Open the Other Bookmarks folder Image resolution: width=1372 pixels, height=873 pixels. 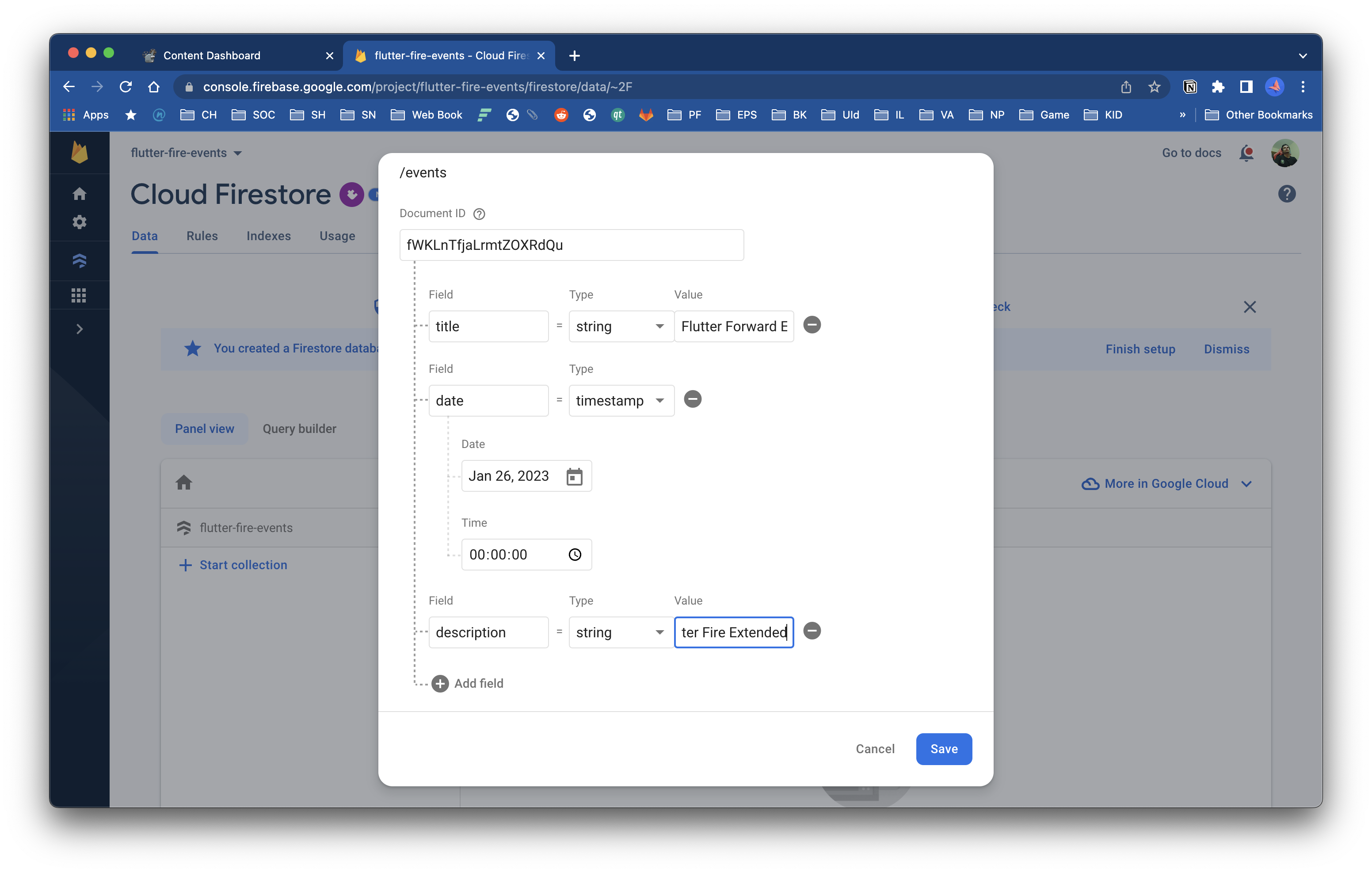tap(1258, 115)
